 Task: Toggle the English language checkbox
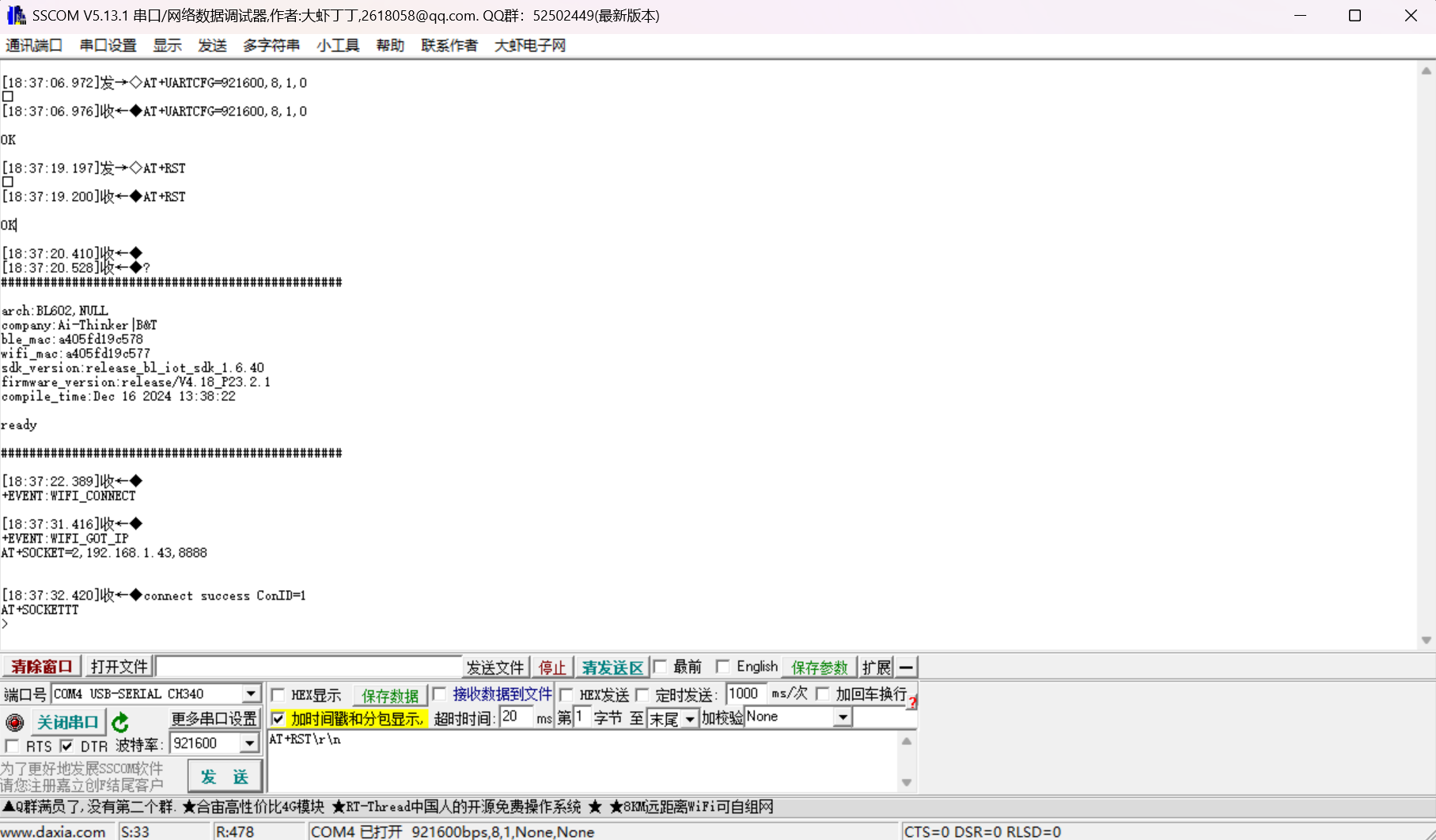click(723, 667)
